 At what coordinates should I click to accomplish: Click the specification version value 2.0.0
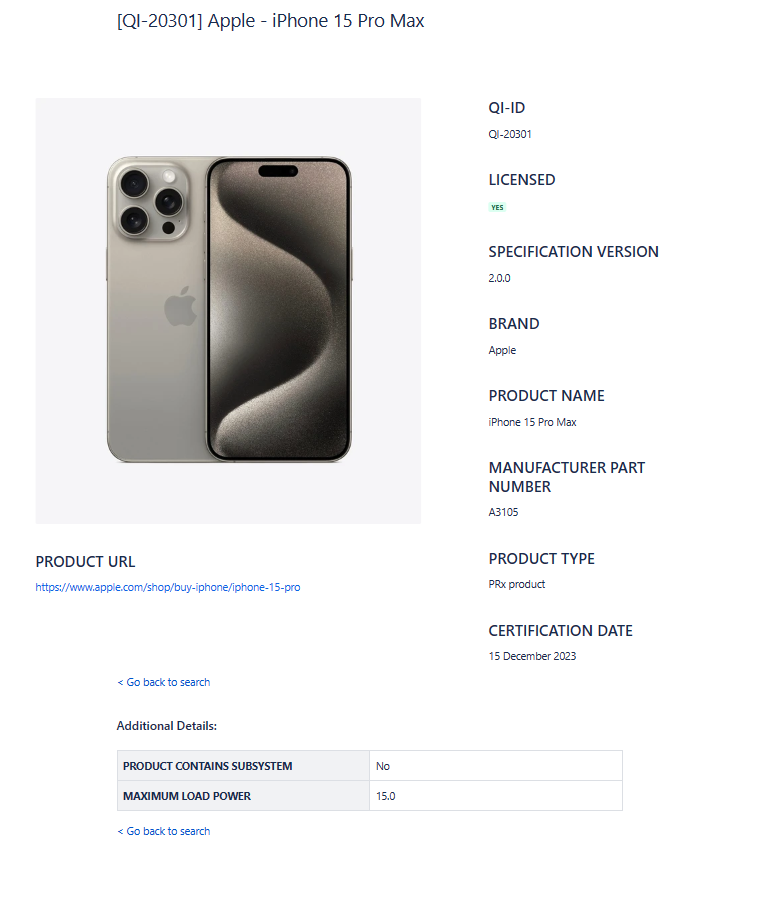499,278
